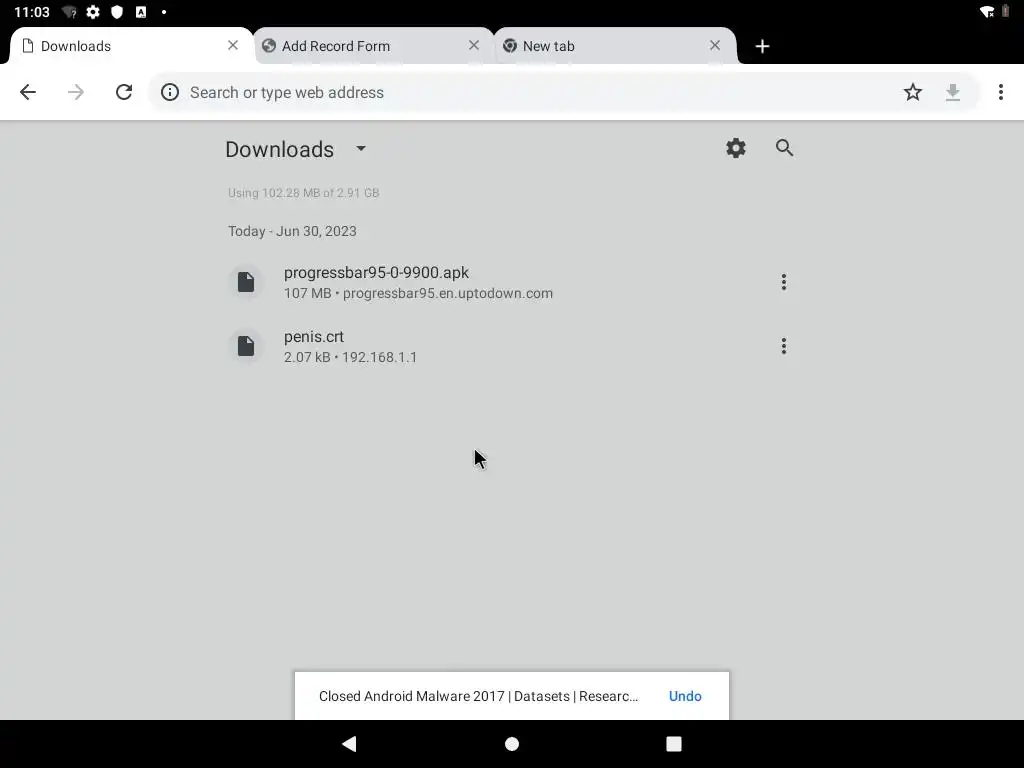Click 'Using 102.28 MB of 2.91 GB' text
1024x768 pixels.
[x=304, y=193]
